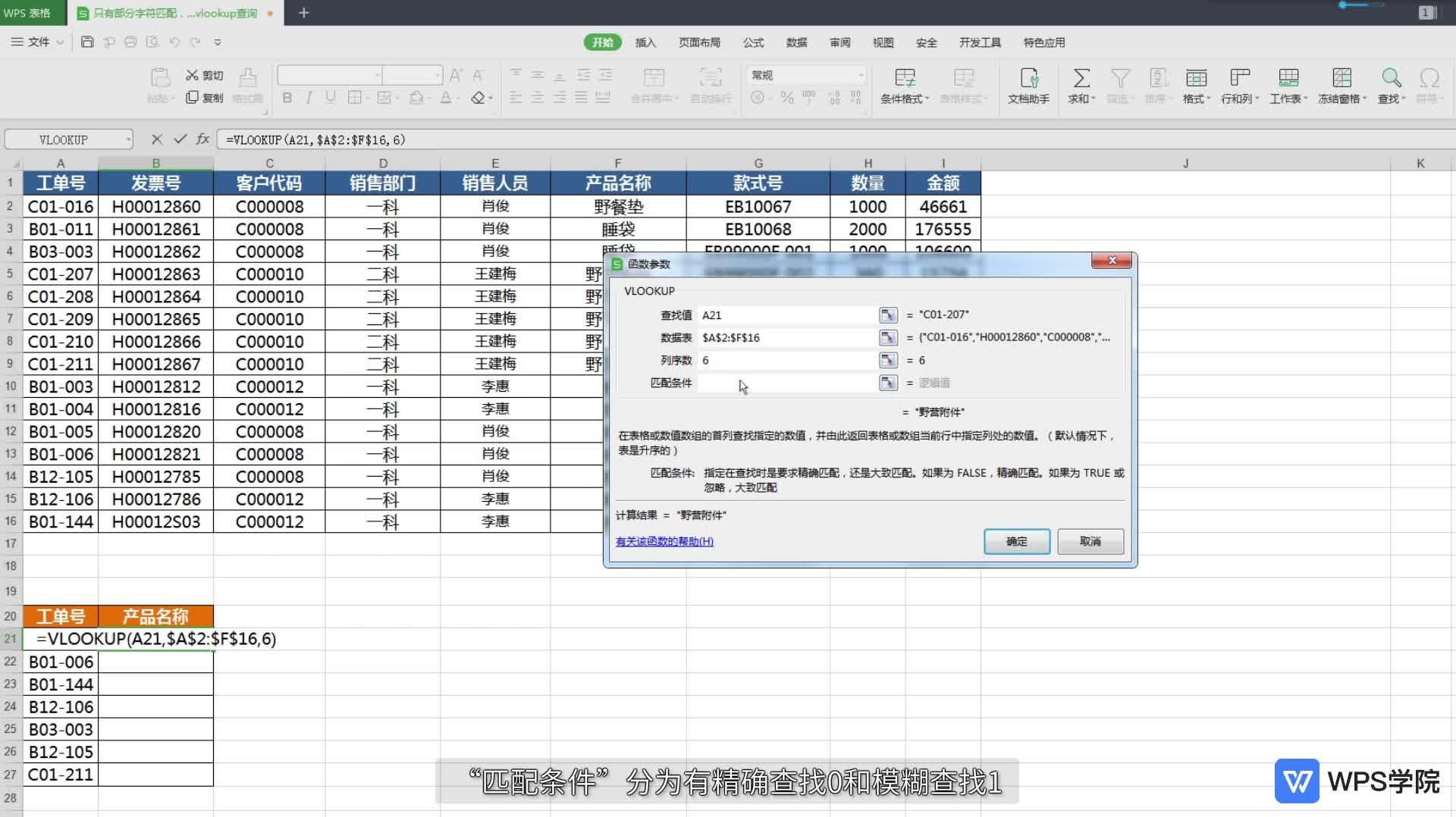Open the 文件 menu dropdown
This screenshot has height=817, width=1456.
(x=37, y=42)
